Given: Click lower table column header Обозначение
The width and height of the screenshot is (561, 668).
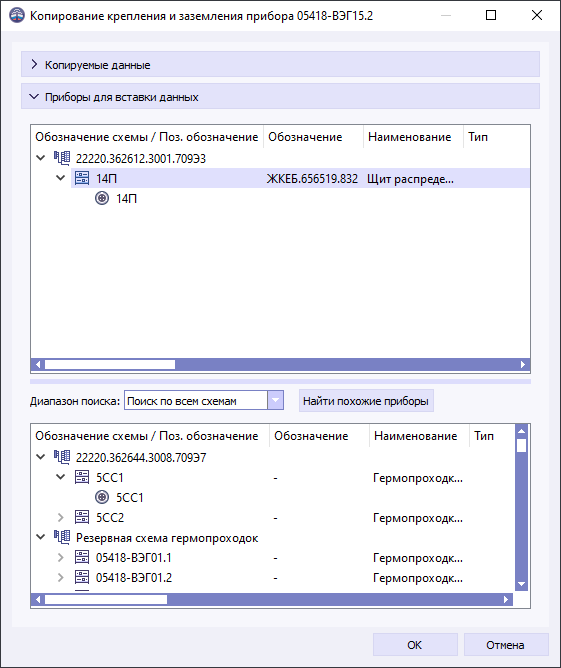Looking at the screenshot, I should pos(319,436).
